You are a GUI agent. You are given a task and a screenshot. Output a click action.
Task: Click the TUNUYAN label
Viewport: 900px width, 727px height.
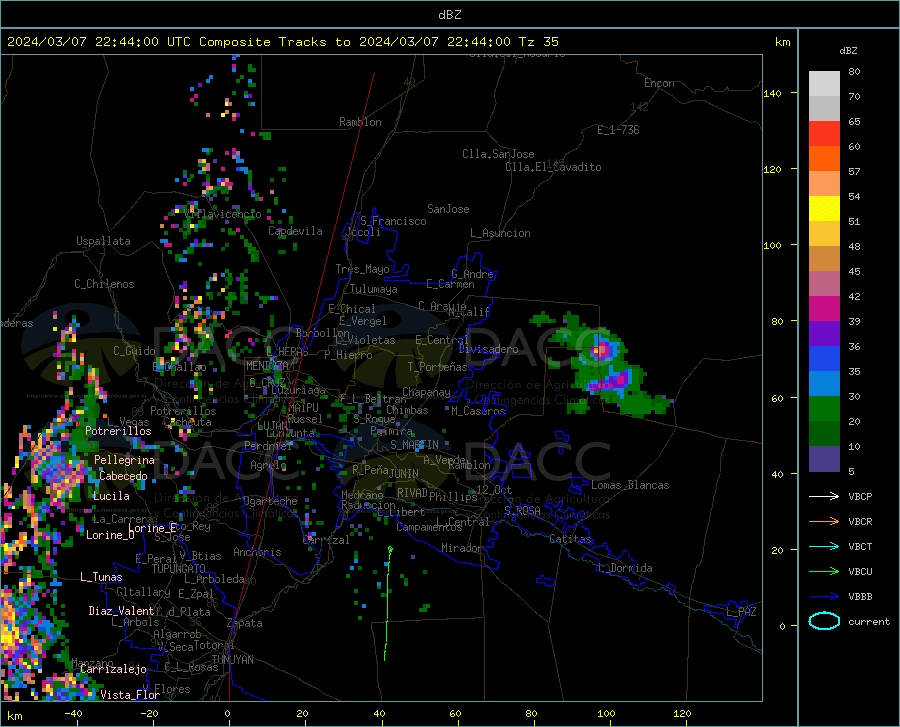click(x=232, y=660)
